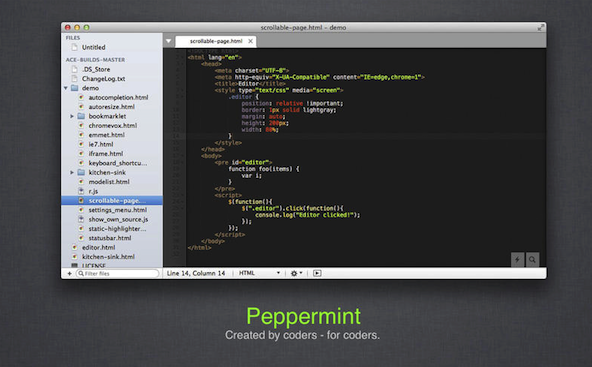Click the demo folder icon
This screenshot has width=592, height=367.
75,88
